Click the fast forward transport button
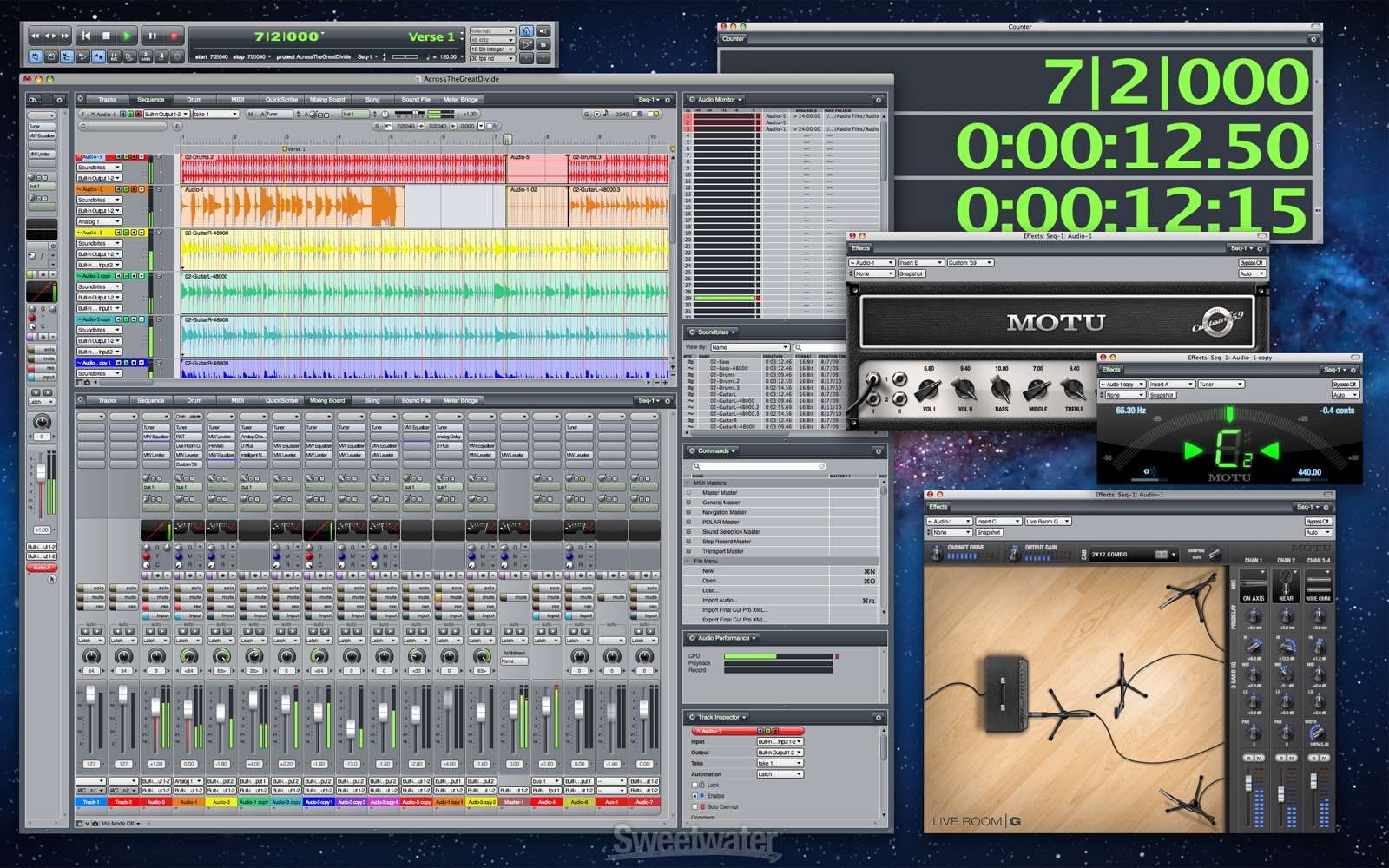 pos(65,36)
